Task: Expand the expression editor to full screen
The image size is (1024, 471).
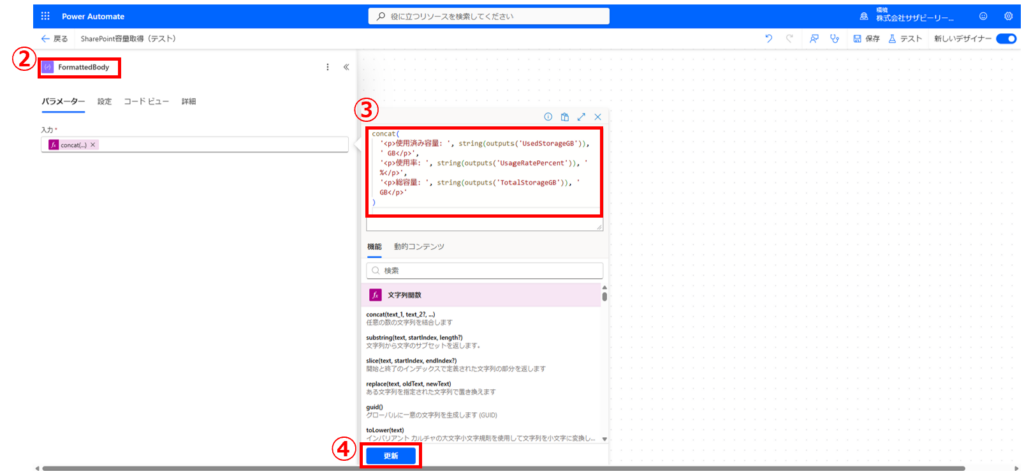Action: click(x=581, y=117)
